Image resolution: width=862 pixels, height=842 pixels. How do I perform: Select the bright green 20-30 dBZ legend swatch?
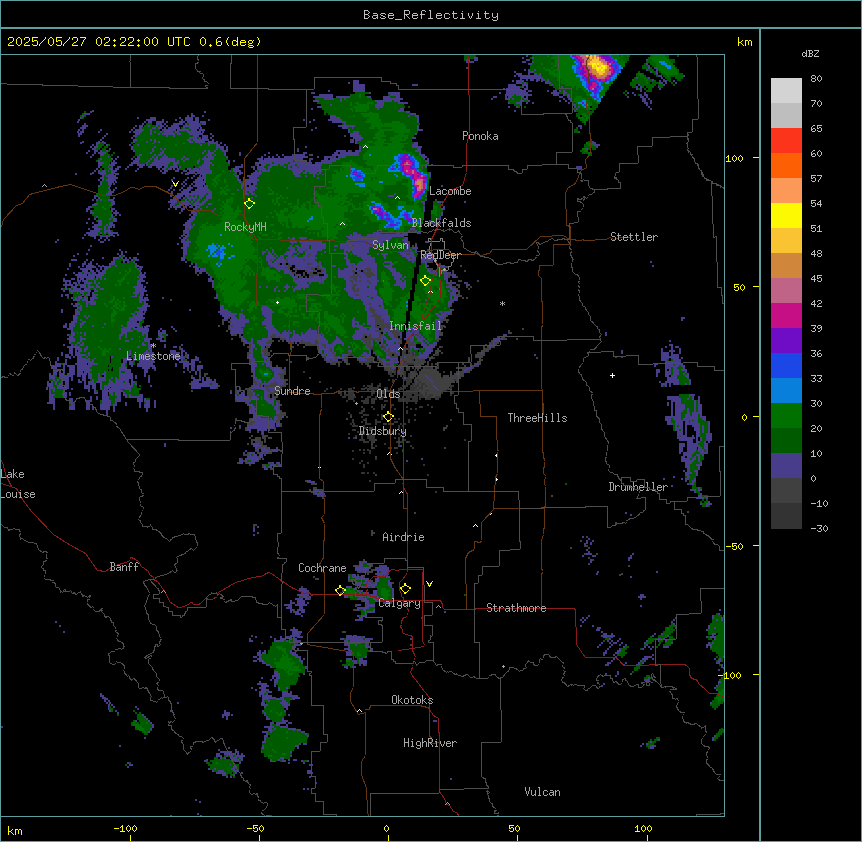786,416
